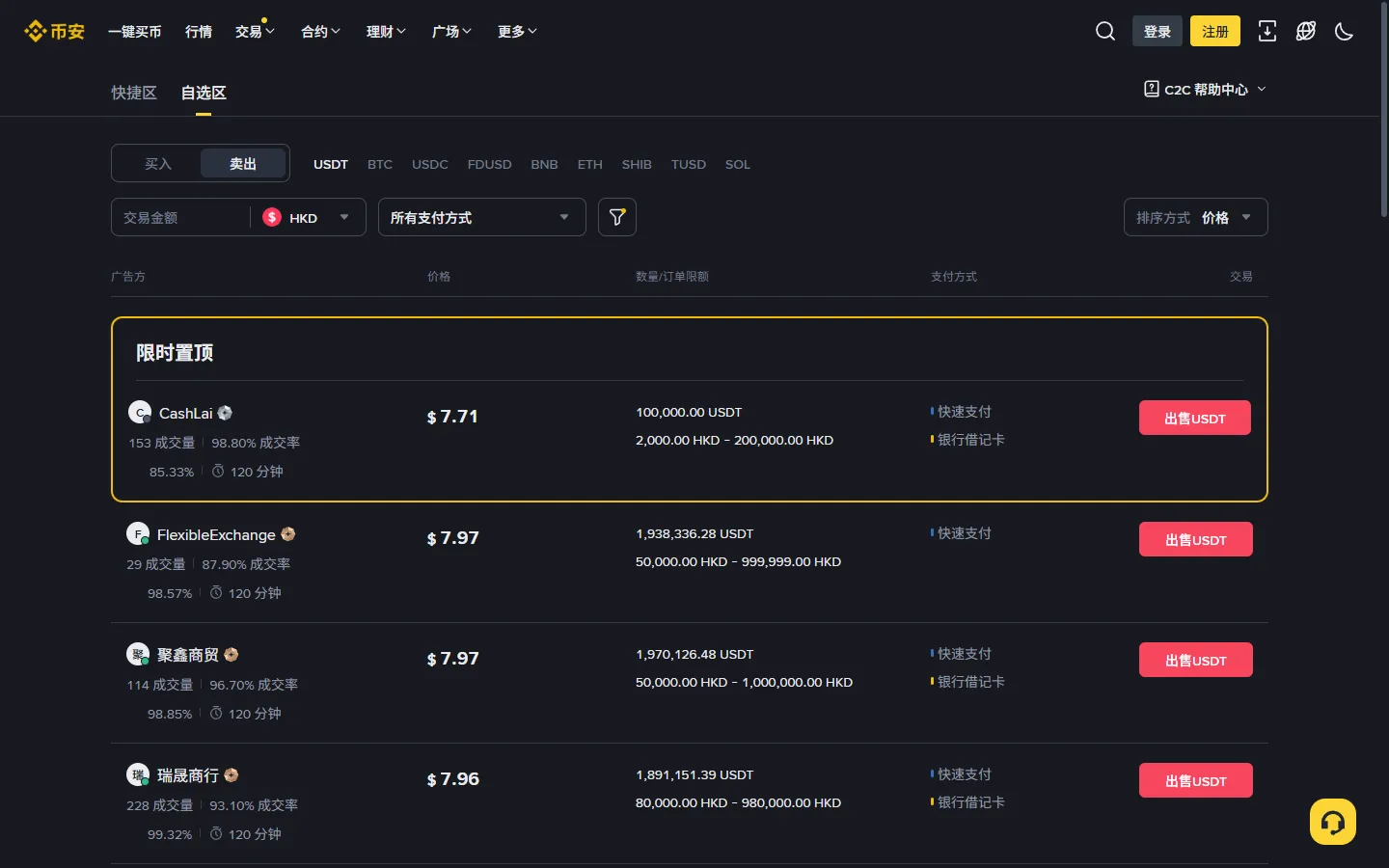1389x868 pixels.
Task: Click 出售USDT for 瑞晟商行
Action: point(1196,780)
